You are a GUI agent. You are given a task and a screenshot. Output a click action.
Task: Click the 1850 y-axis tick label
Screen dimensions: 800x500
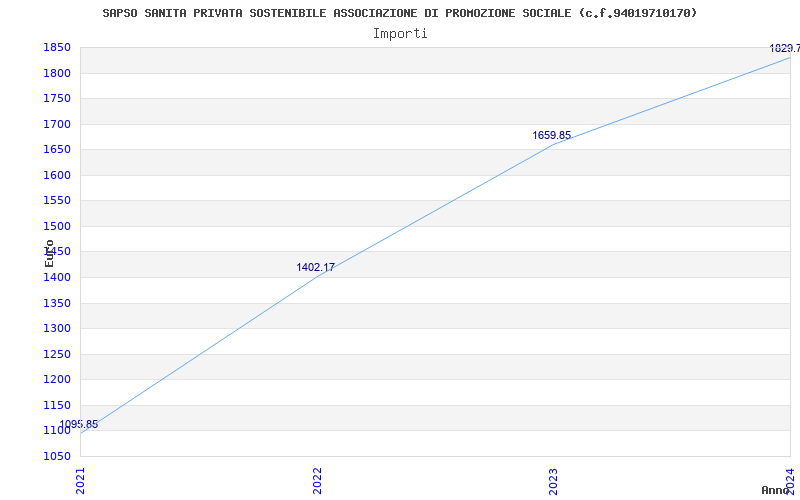[57, 47]
